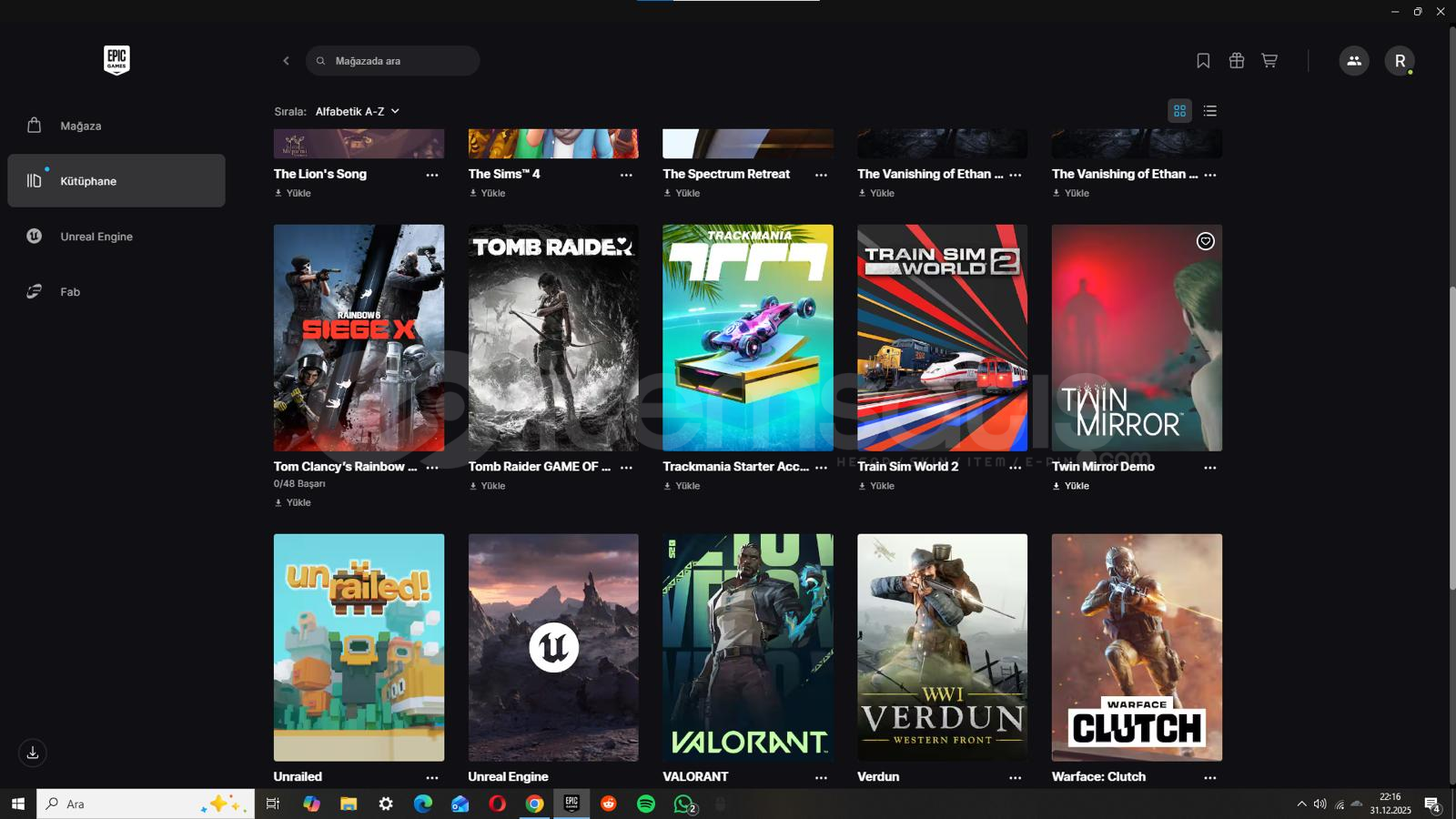Image resolution: width=1456 pixels, height=819 pixels.
Task: Open the Train Sim World 2 cover
Action: click(x=943, y=338)
